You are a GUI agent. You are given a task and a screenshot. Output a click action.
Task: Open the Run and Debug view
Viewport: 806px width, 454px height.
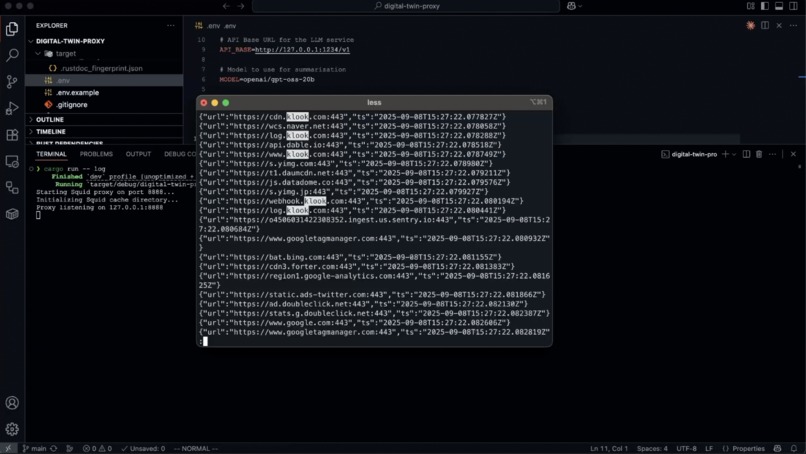(12, 108)
